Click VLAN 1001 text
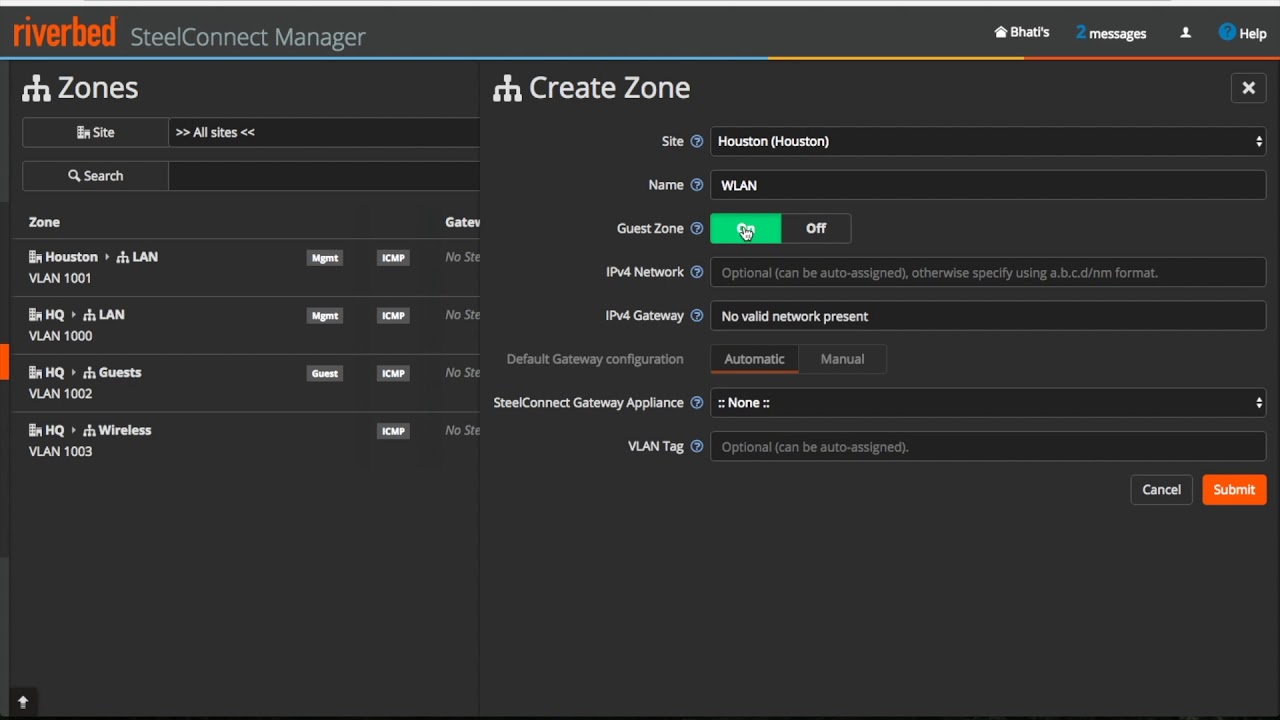Screen dimensions: 1280x720 coord(60,278)
